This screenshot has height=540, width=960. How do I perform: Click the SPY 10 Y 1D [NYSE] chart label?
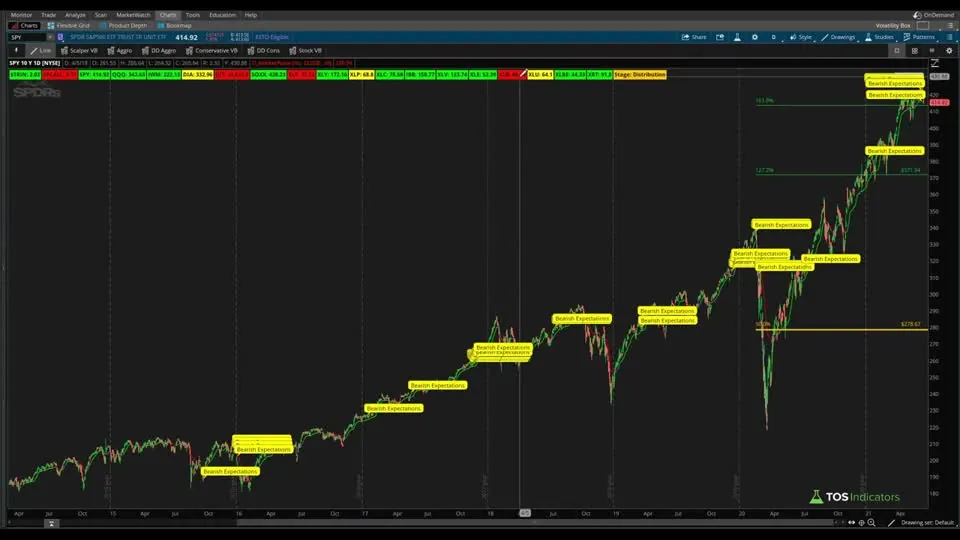click(34, 63)
